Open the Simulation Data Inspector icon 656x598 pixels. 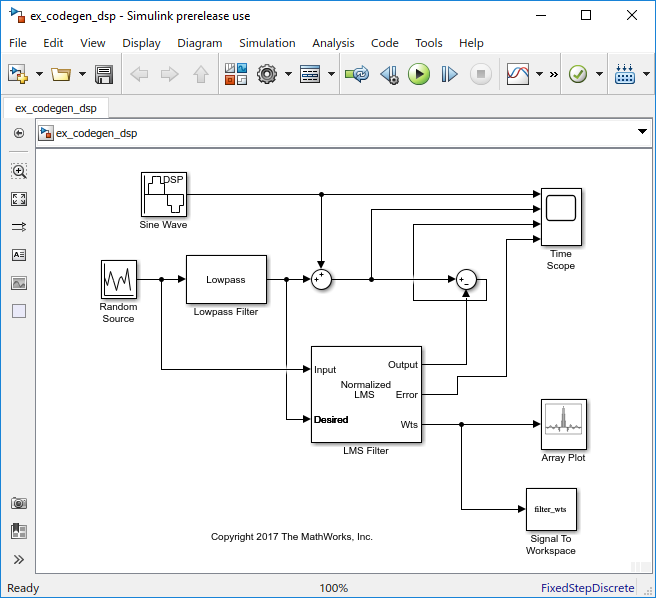pos(518,74)
